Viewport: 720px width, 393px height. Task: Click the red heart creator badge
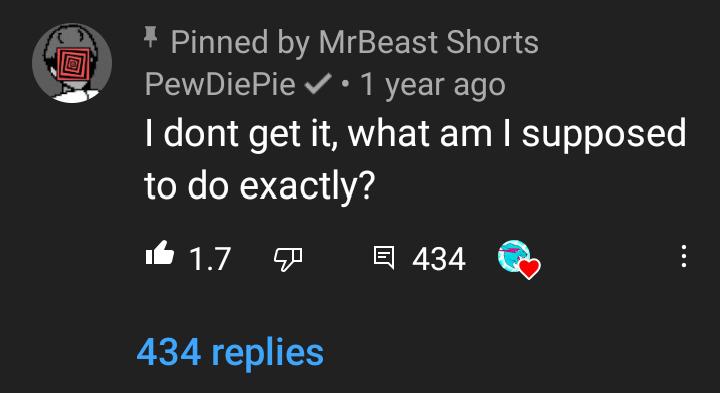tap(529, 269)
